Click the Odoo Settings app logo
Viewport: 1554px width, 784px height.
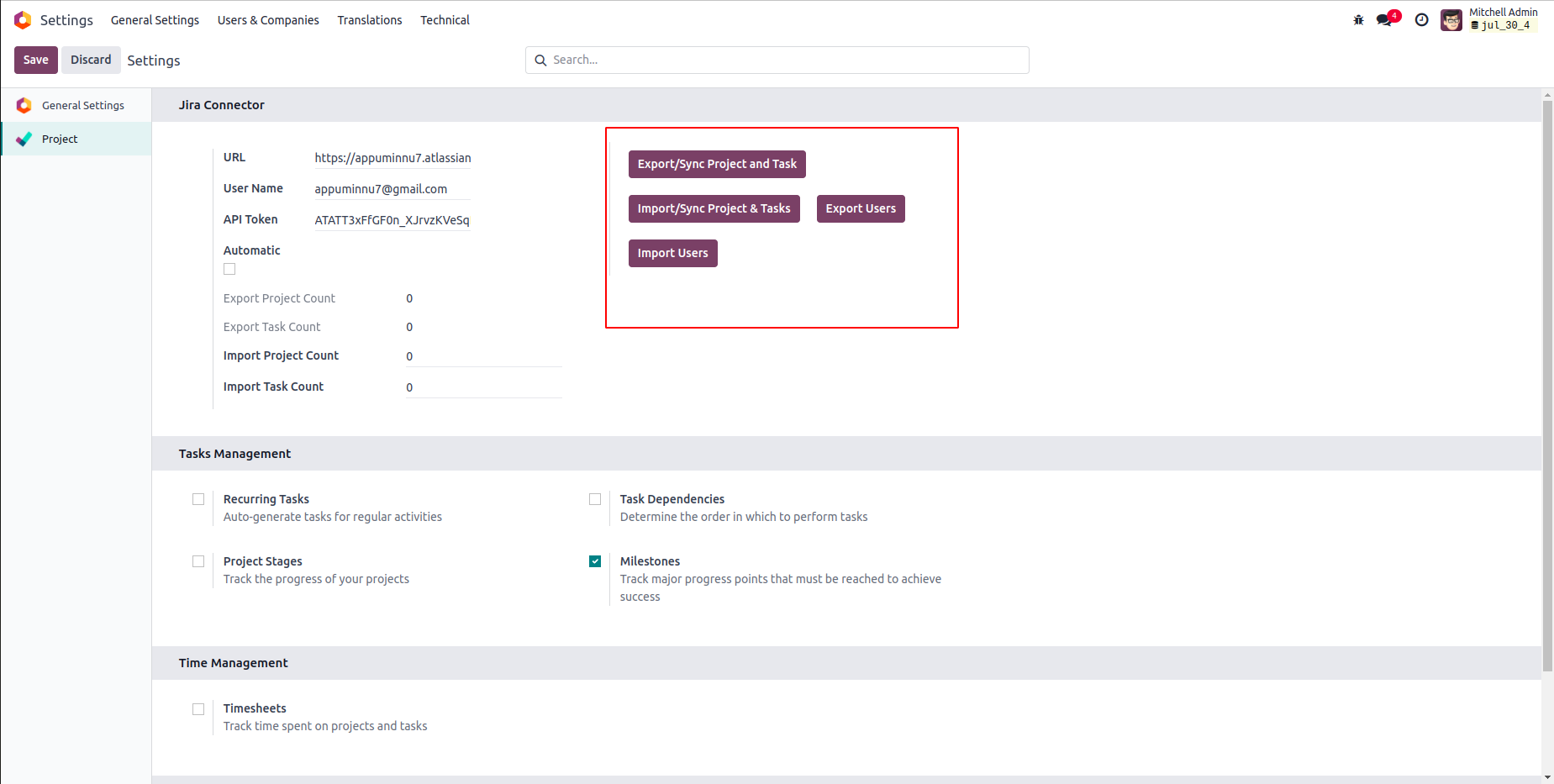(23, 20)
